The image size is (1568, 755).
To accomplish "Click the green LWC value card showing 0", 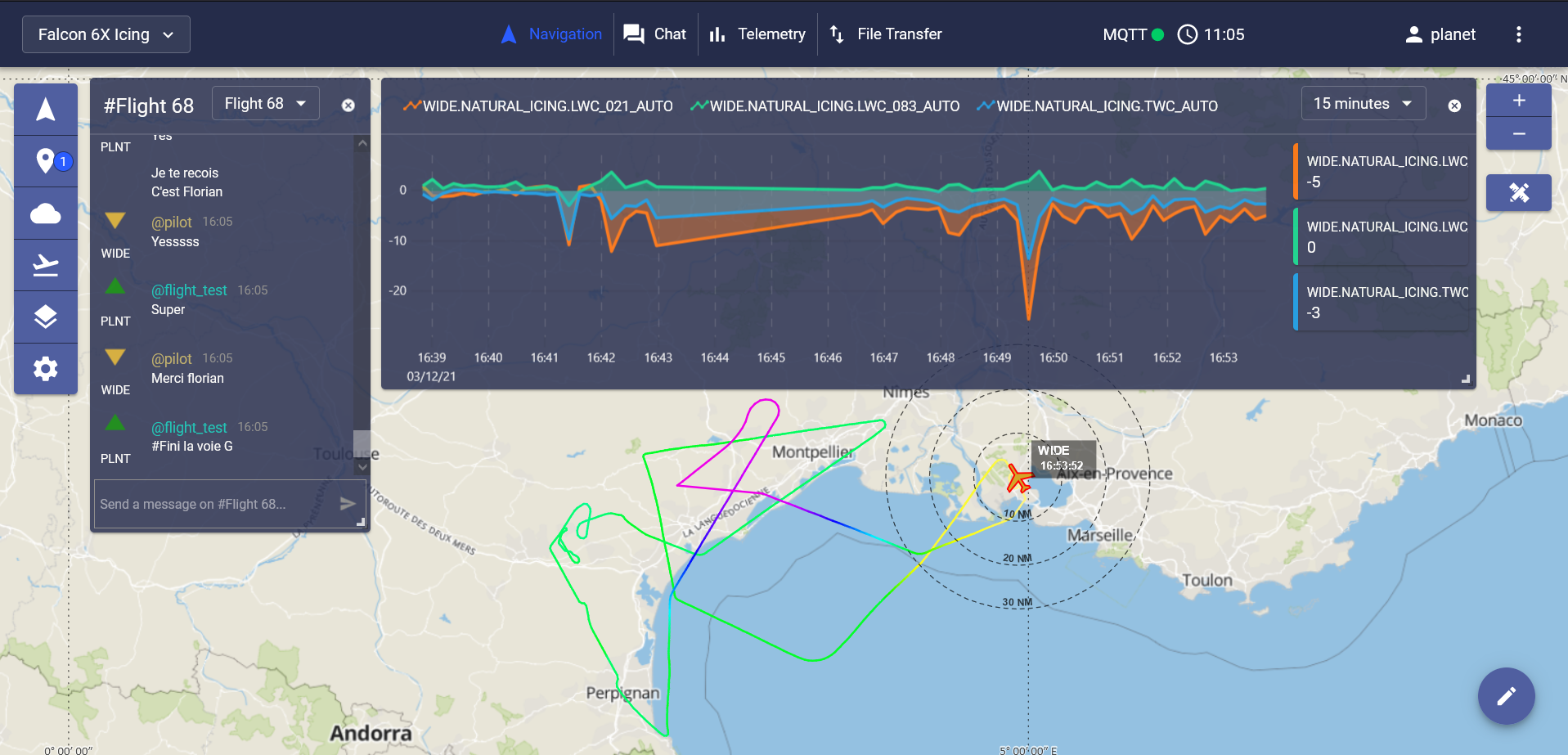I will click(x=1382, y=237).
